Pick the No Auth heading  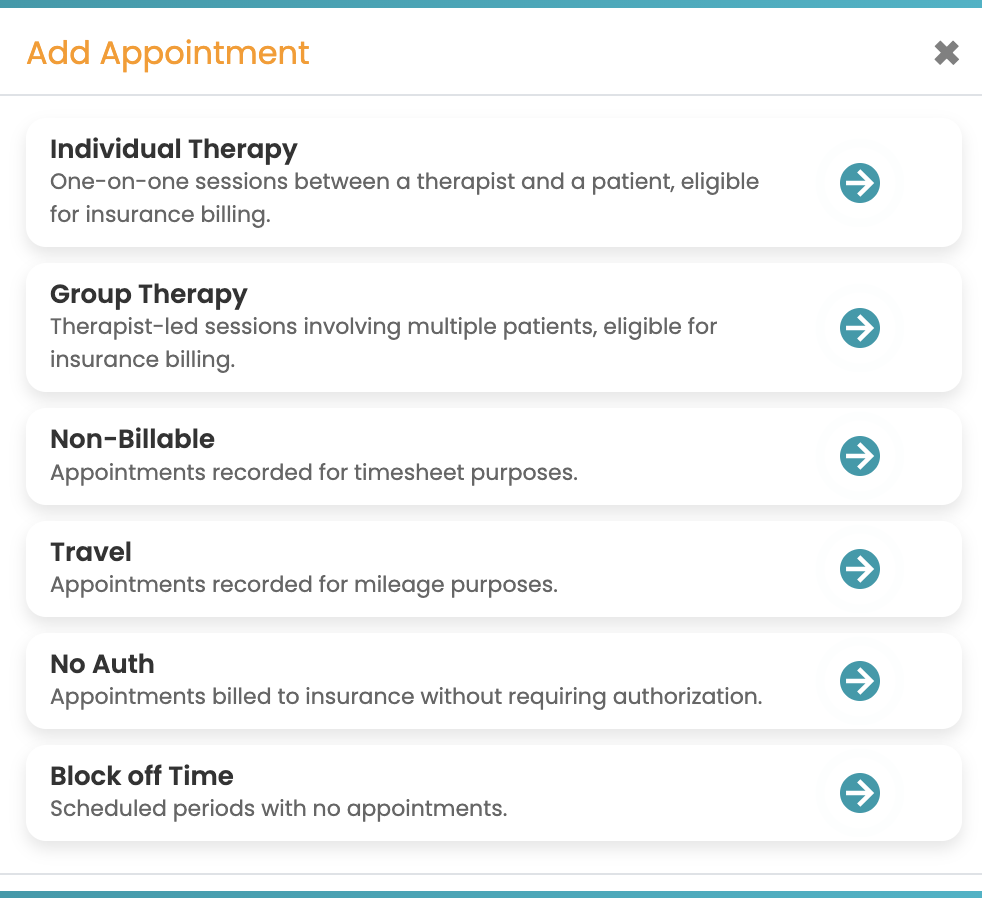point(102,664)
